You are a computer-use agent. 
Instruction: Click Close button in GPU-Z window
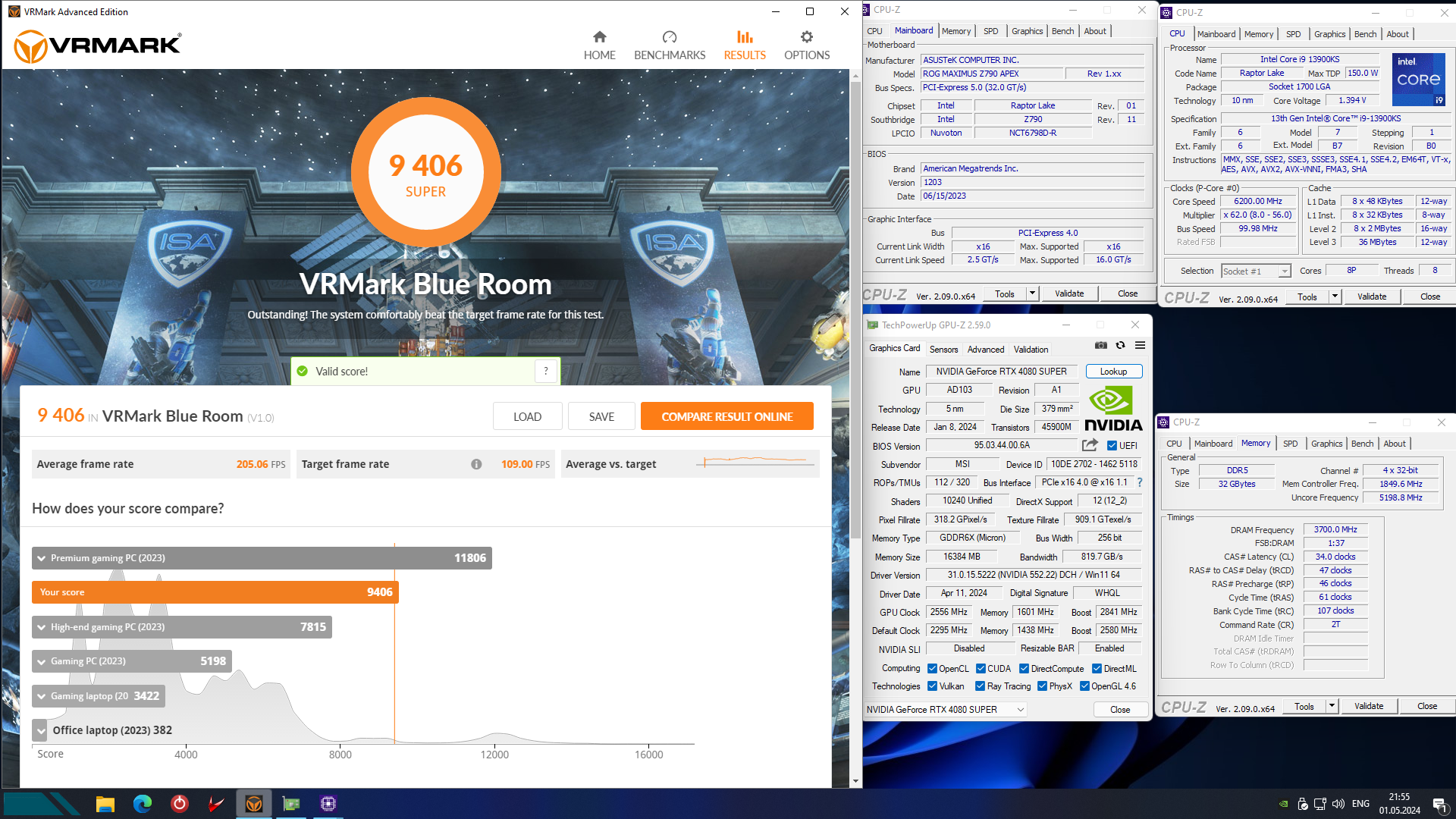pos(1119,709)
